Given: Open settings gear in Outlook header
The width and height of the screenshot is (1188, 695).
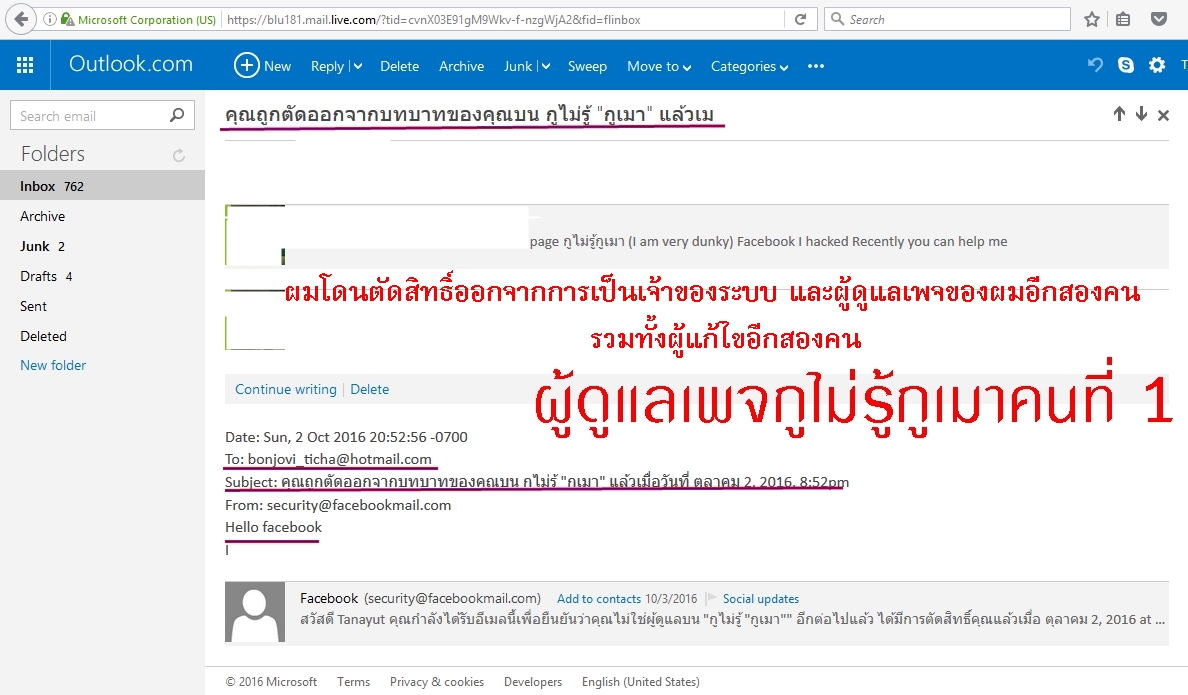Looking at the screenshot, I should [x=1157, y=65].
